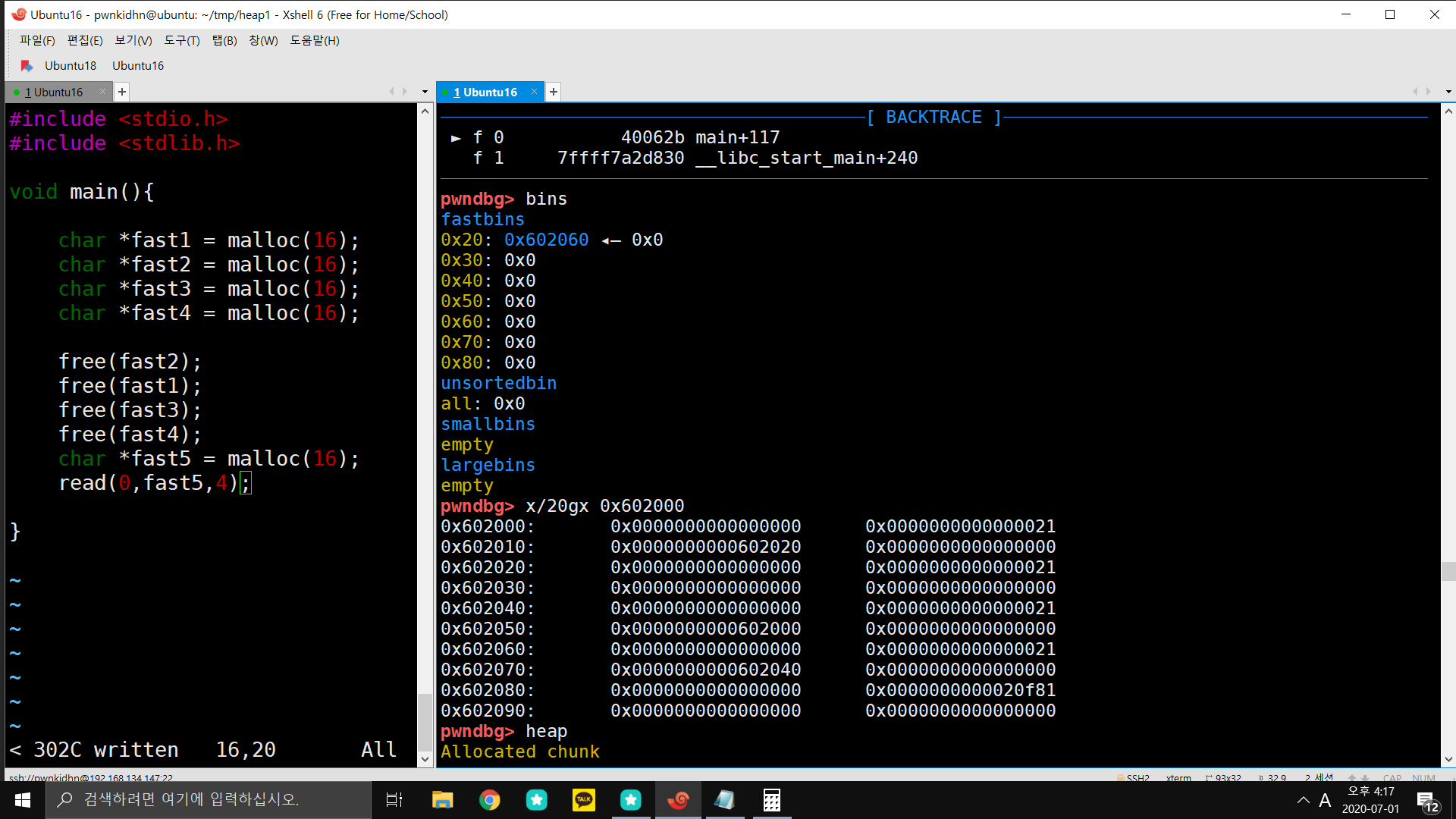Open Task View on the taskbar
This screenshot has width=1456, height=819.
(394, 800)
